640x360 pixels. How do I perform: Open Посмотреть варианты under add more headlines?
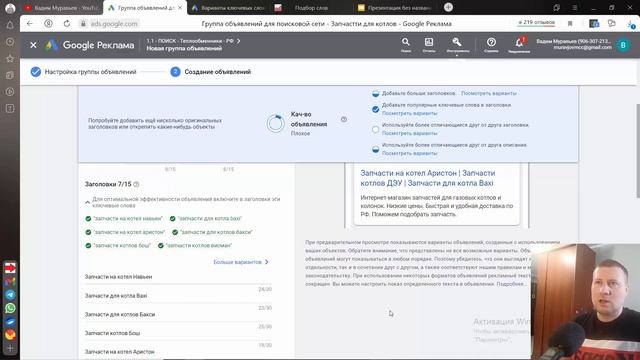tap(489, 93)
